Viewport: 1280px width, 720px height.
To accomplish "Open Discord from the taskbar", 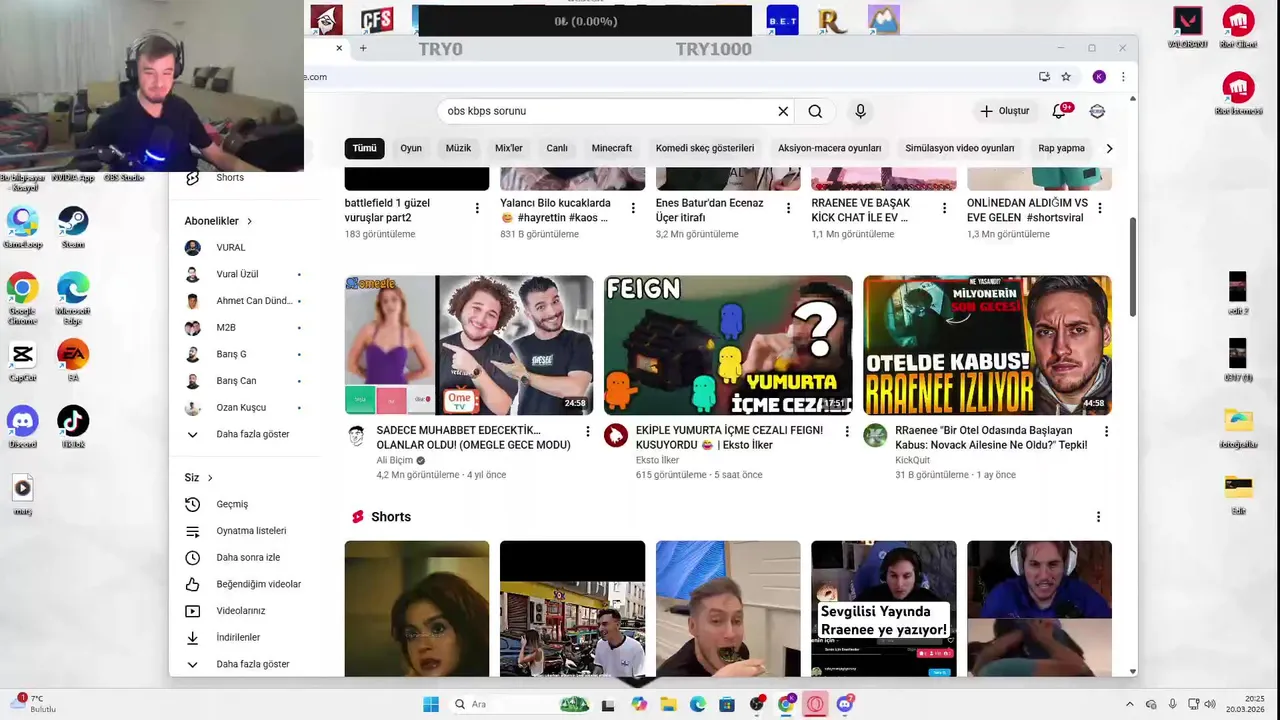I will 845,704.
